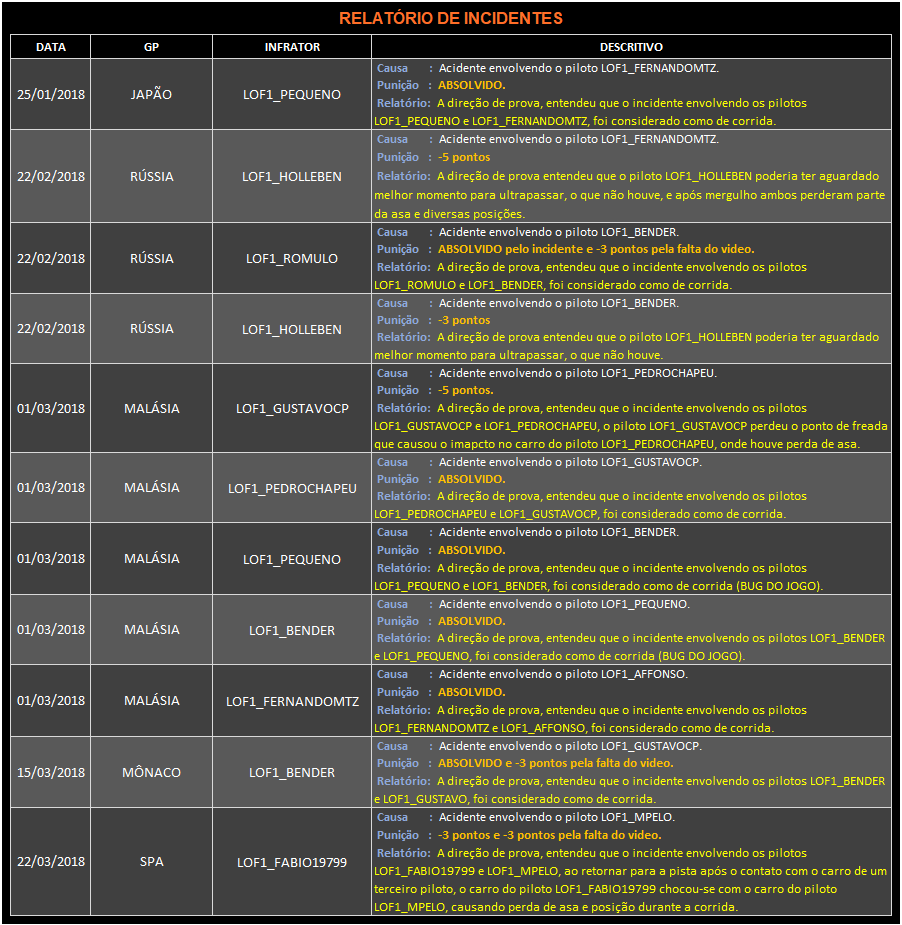
Task: Select infrator LOF1_GUSTAVOCP
Action: 292,408
